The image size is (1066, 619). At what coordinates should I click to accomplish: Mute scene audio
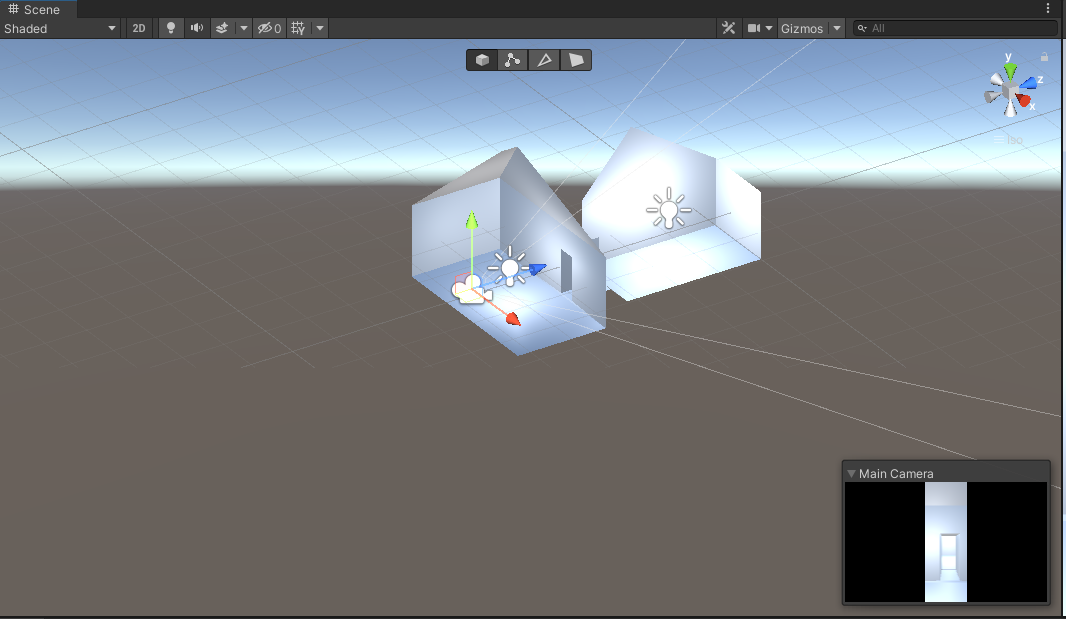click(x=197, y=28)
